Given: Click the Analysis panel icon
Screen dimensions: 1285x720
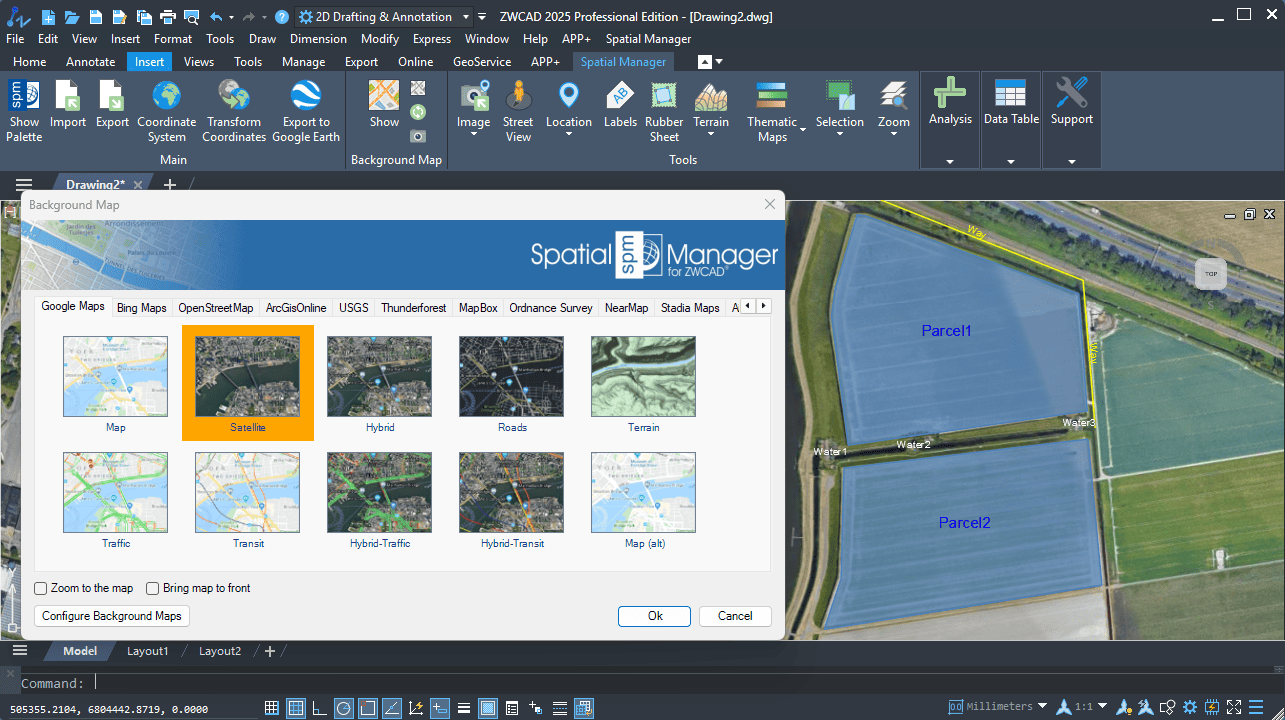Looking at the screenshot, I should [950, 92].
